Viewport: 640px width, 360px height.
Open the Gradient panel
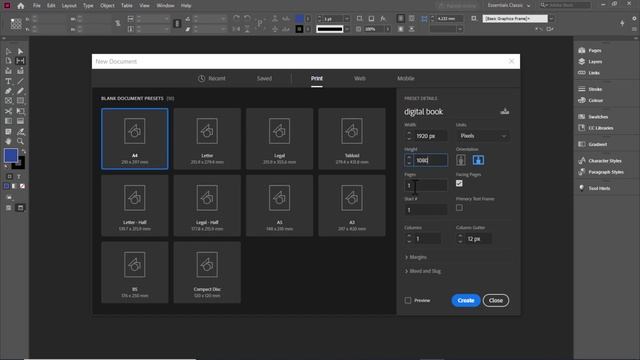[x=593, y=144]
